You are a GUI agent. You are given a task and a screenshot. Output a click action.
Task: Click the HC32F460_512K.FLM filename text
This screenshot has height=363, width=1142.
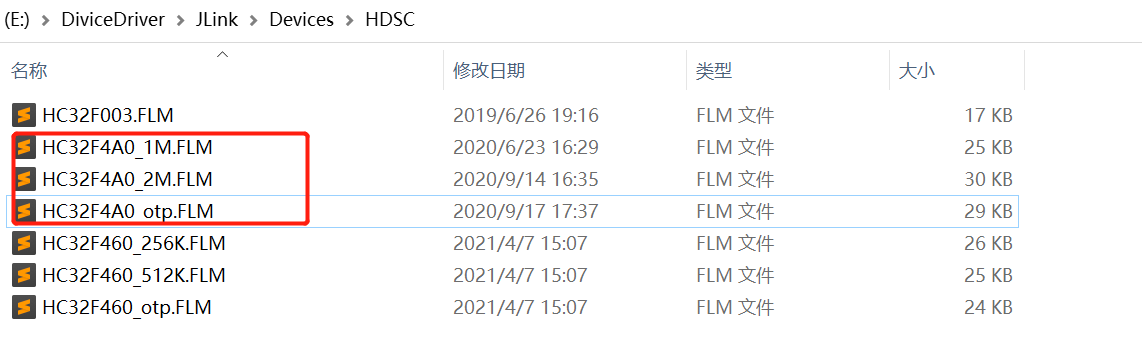134,276
